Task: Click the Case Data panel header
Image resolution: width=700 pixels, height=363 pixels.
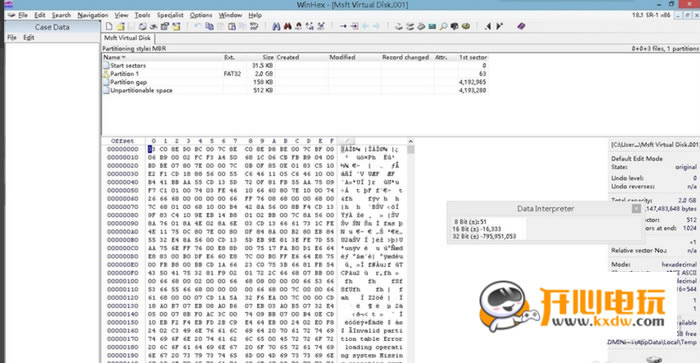Action: pyautogui.click(x=52, y=27)
